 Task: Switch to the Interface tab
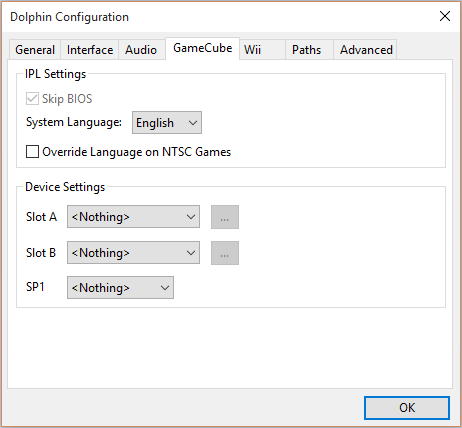90,50
